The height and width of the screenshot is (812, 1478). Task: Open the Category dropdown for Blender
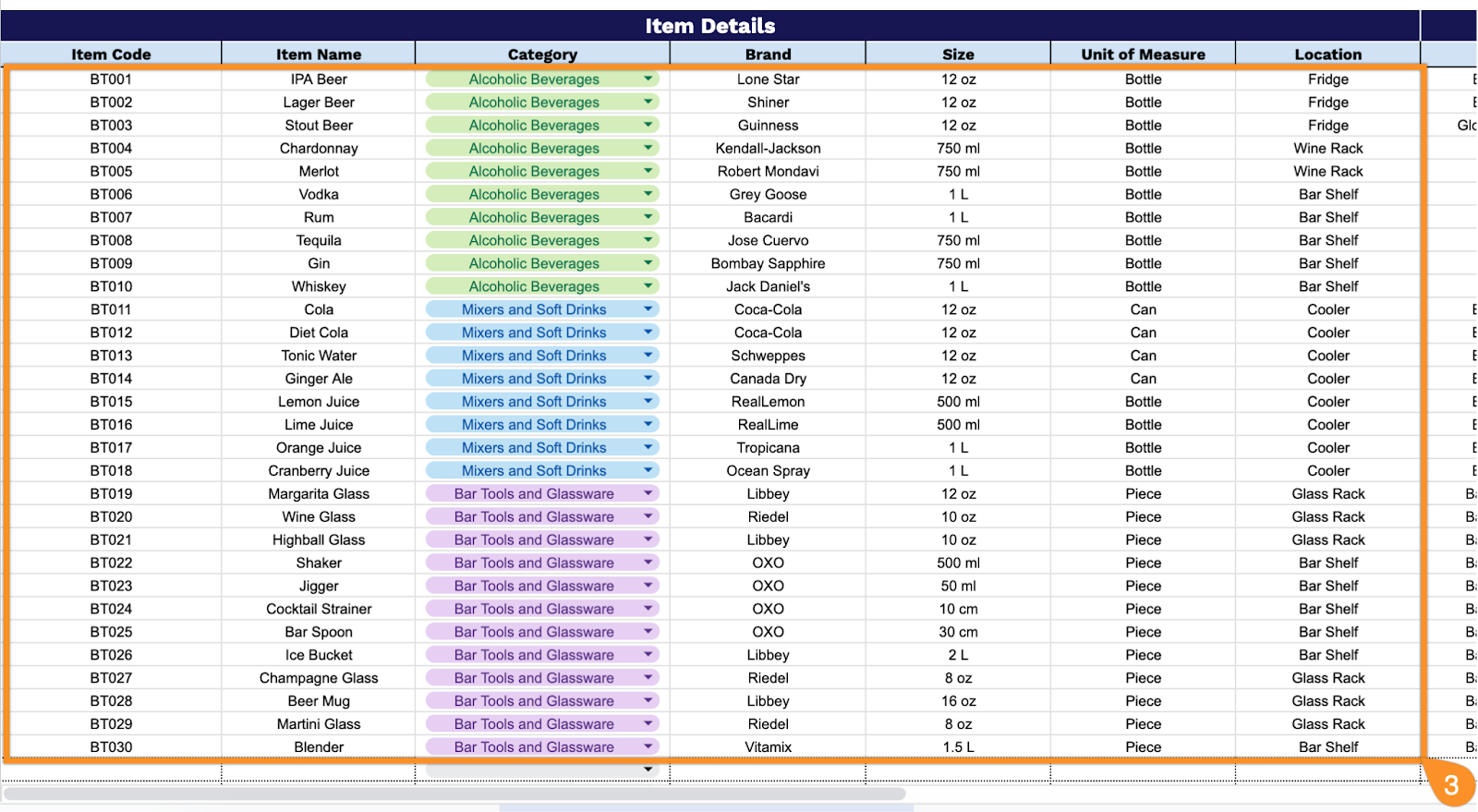coord(649,746)
